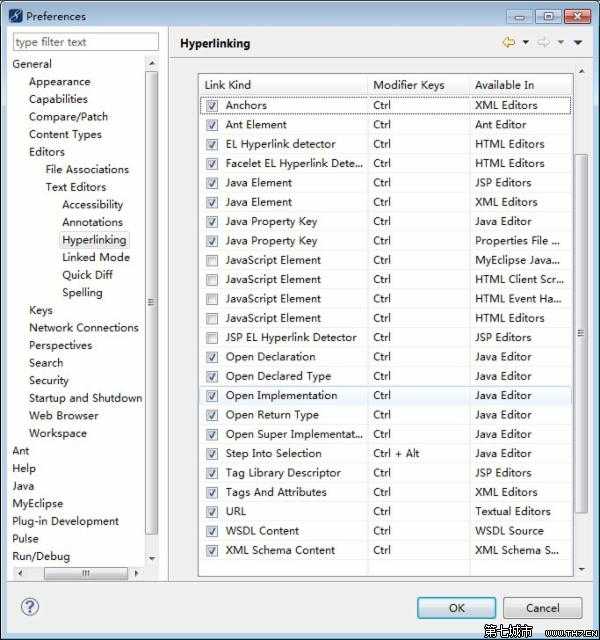Click tree vertical scrollbar up arrow
The image size is (600, 640).
(152, 63)
